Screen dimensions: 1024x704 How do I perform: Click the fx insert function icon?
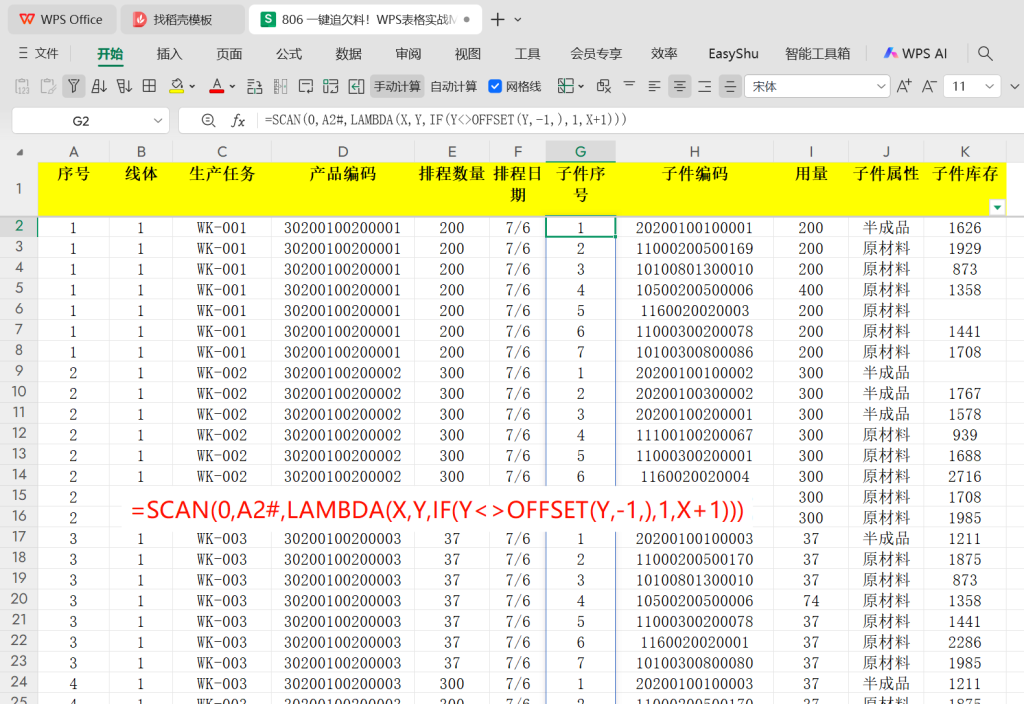coord(238,120)
